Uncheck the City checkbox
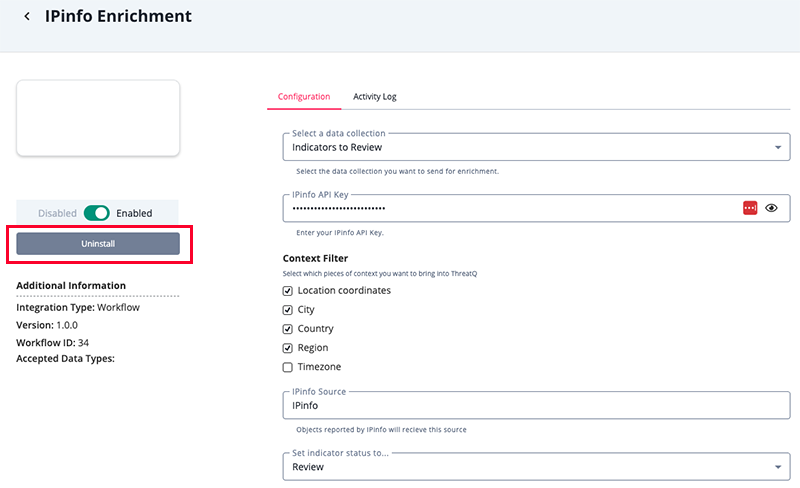 [x=288, y=310]
